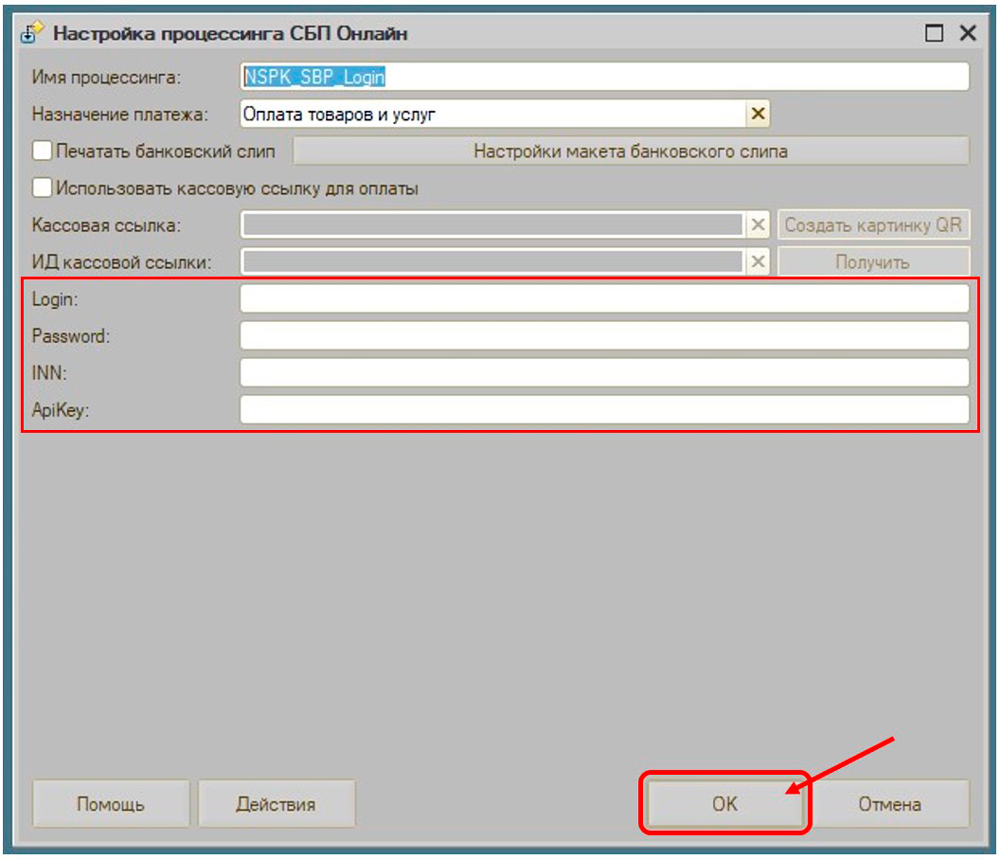
Task: Click Создать картинку QR button
Action: (x=873, y=225)
